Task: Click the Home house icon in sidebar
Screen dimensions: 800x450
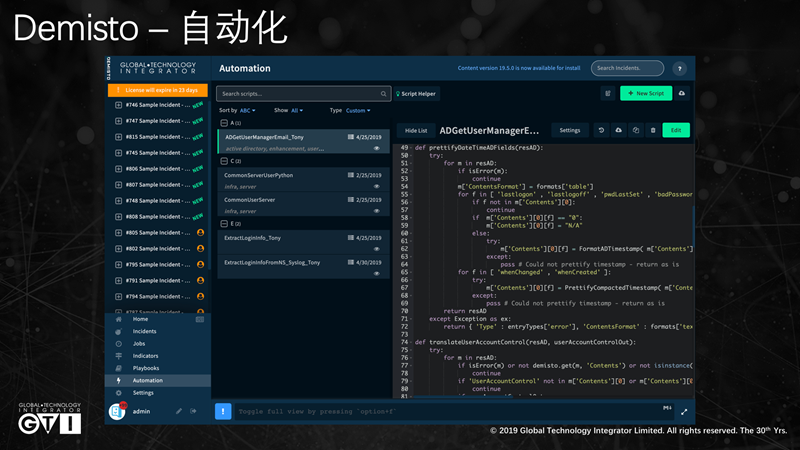Action: click(x=118, y=319)
